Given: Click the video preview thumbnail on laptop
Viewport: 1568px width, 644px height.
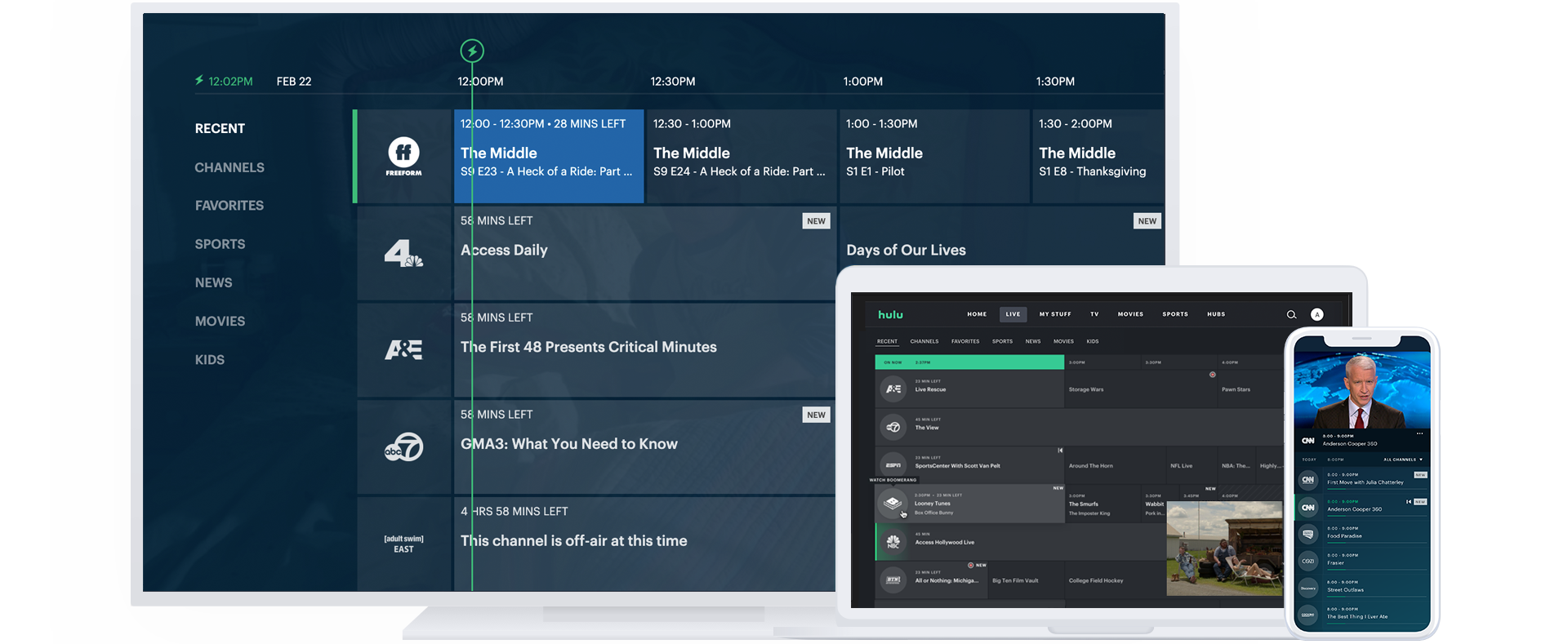Looking at the screenshot, I should click(1223, 548).
